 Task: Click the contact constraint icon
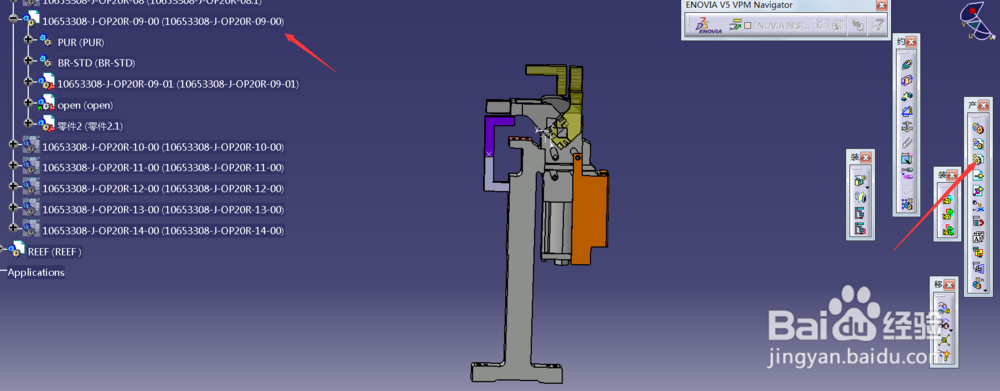[907, 80]
